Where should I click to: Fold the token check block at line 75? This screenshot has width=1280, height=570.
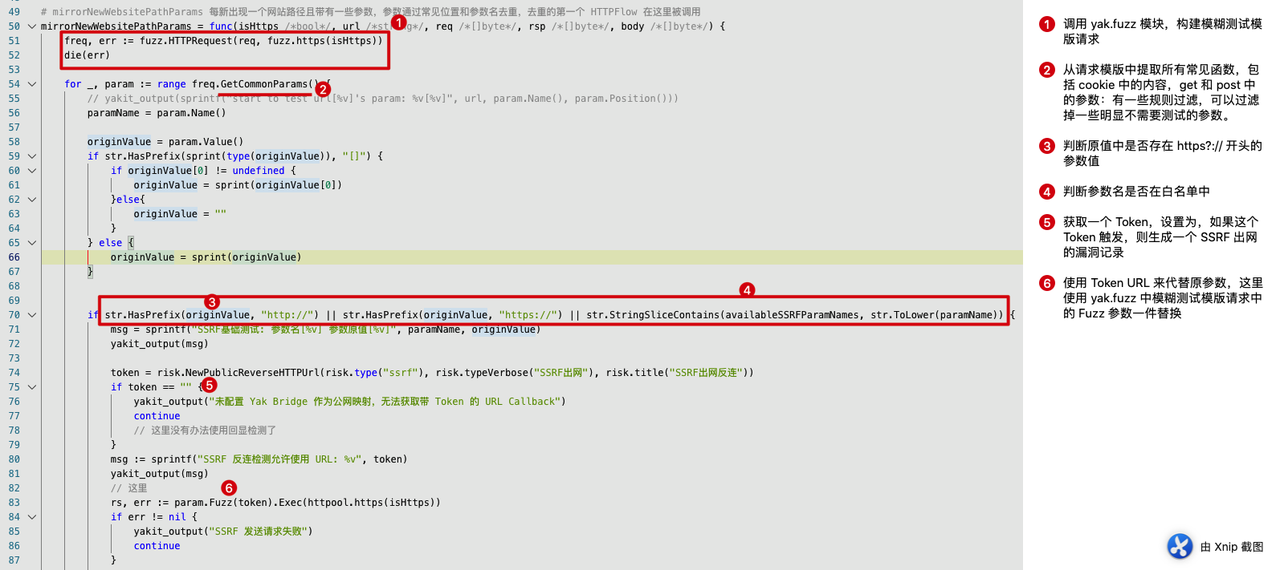coord(32,387)
